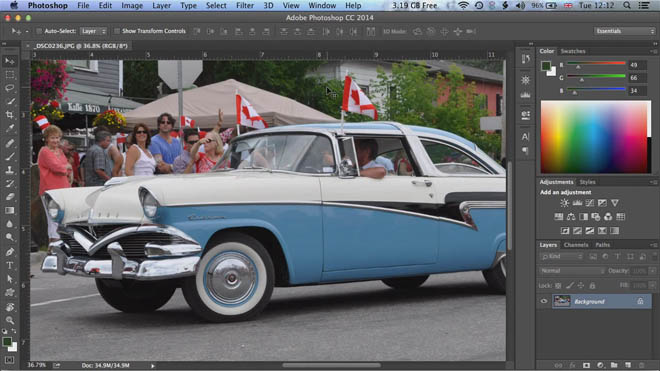Open the Essentials workspace dropdown
Image resolution: width=660 pixels, height=371 pixels.
625,31
